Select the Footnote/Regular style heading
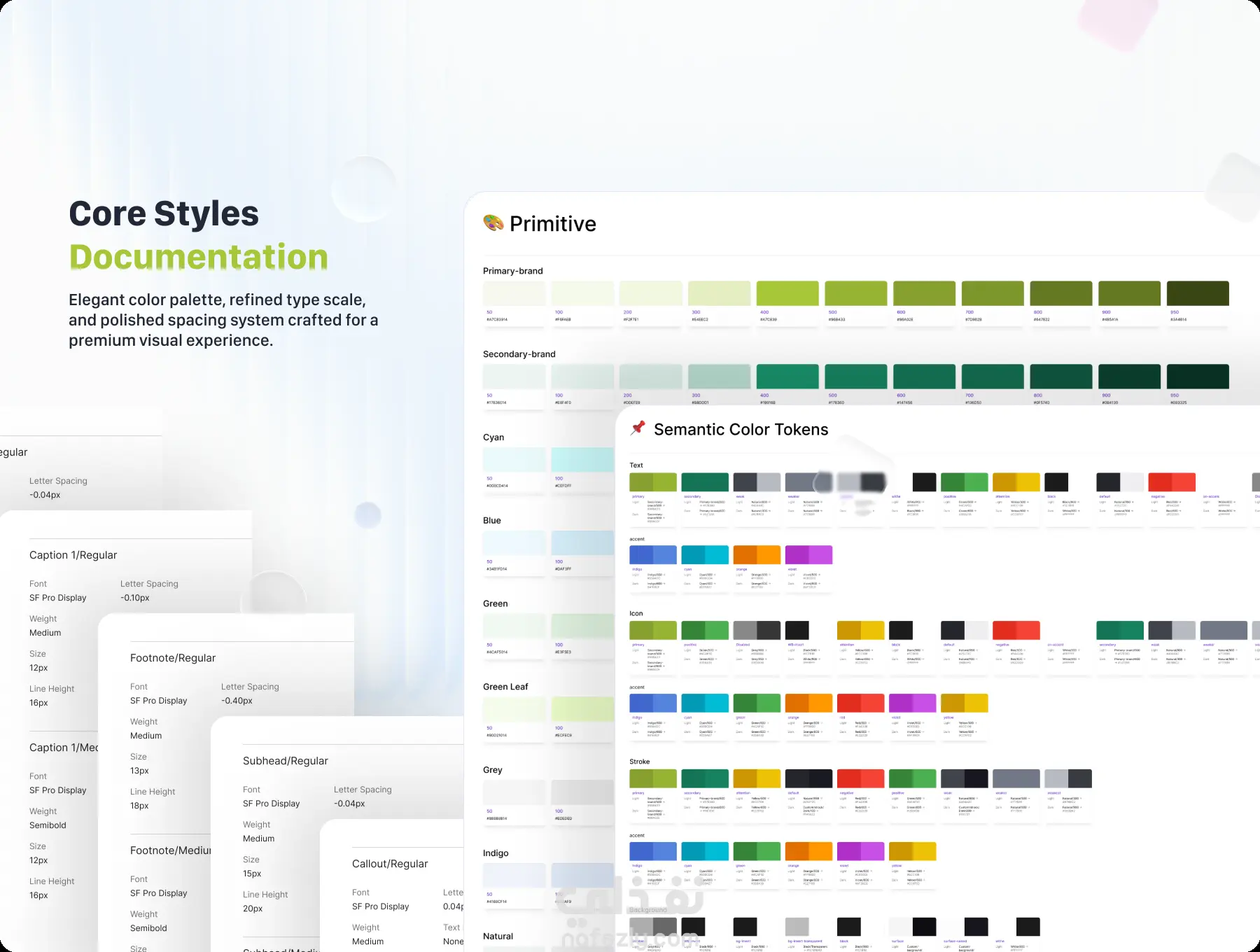The image size is (1260, 952). (173, 658)
